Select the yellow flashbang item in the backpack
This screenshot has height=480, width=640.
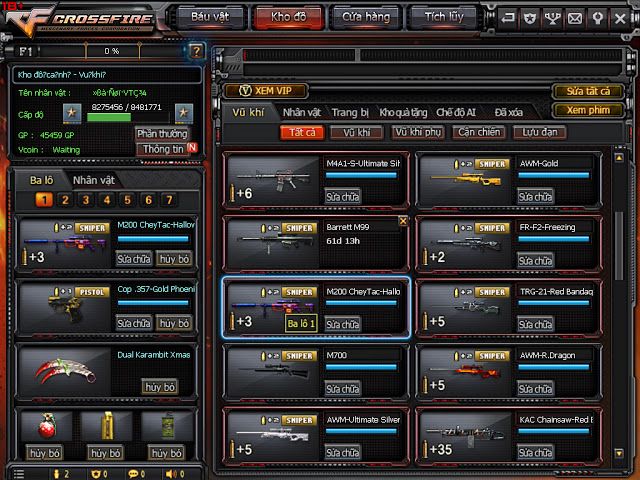pyautogui.click(x=107, y=427)
